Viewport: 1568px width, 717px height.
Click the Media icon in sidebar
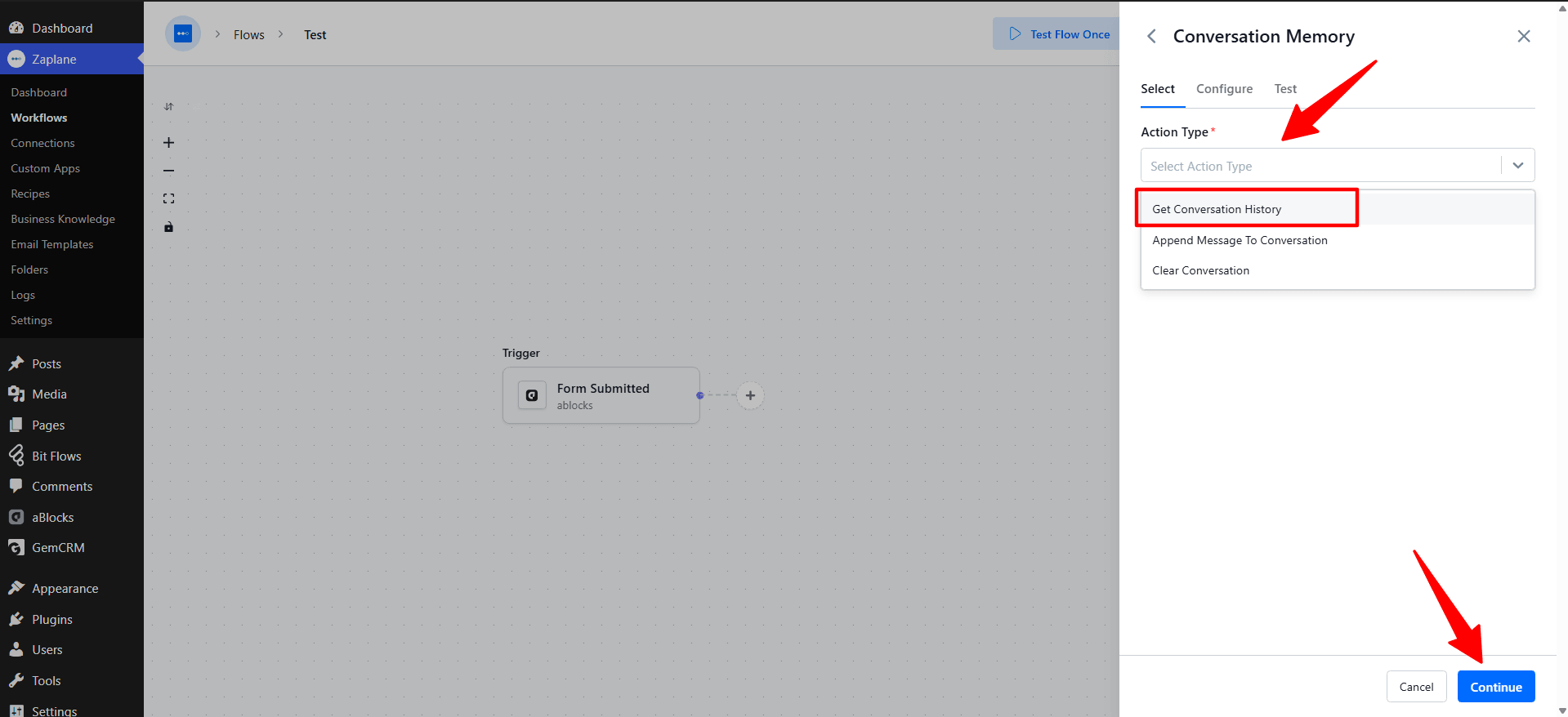click(16, 394)
